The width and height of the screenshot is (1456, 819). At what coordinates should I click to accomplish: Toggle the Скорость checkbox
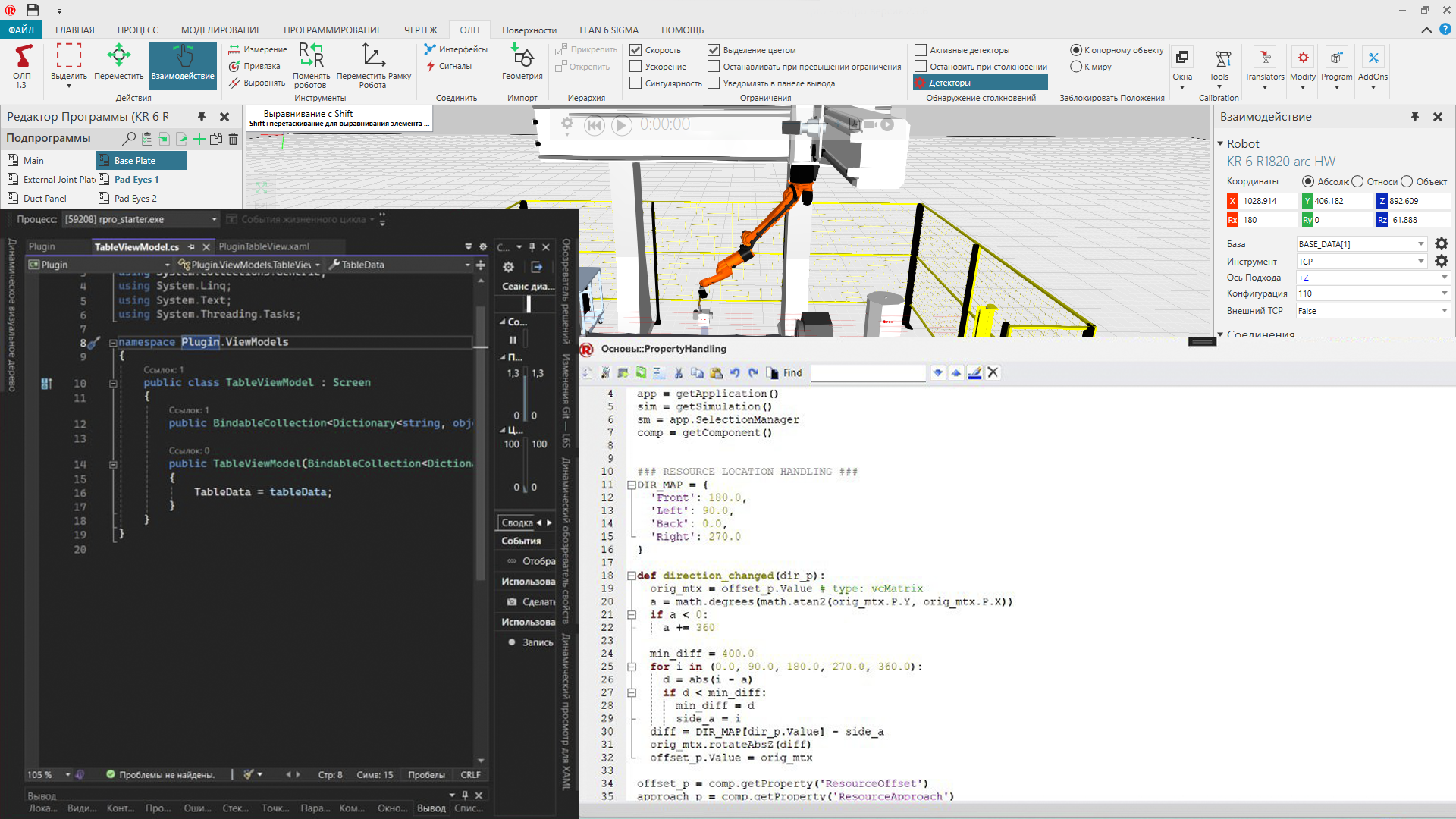[635, 50]
